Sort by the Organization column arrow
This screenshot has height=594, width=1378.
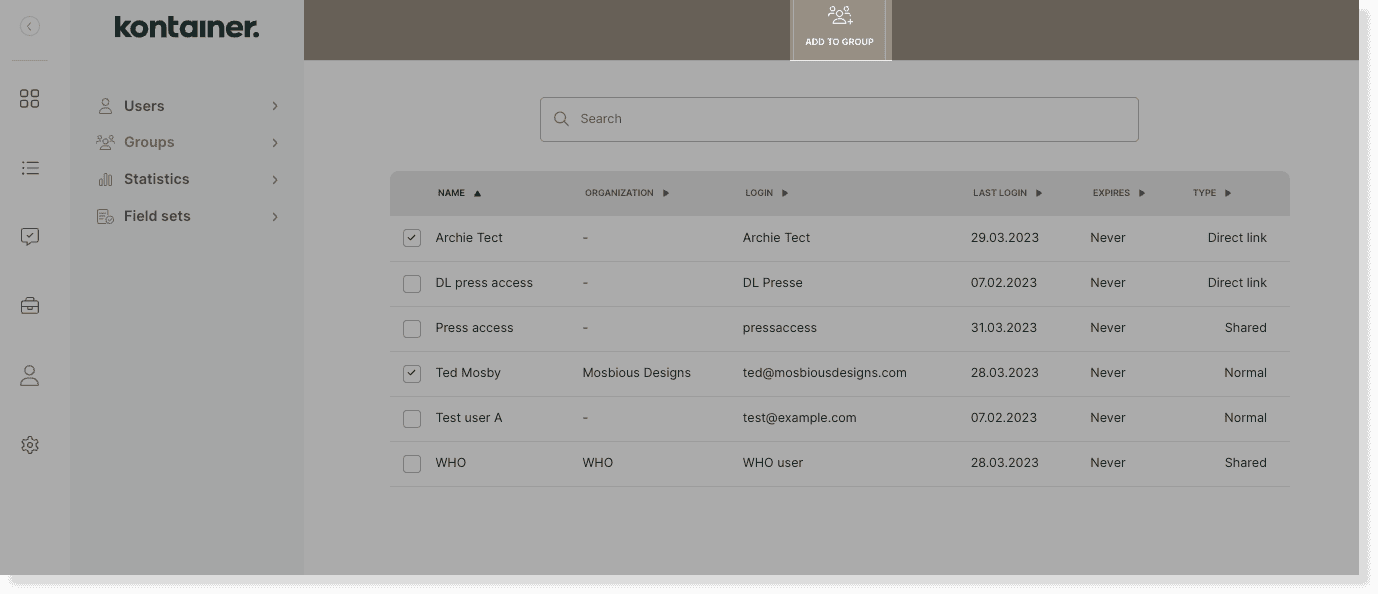point(666,193)
